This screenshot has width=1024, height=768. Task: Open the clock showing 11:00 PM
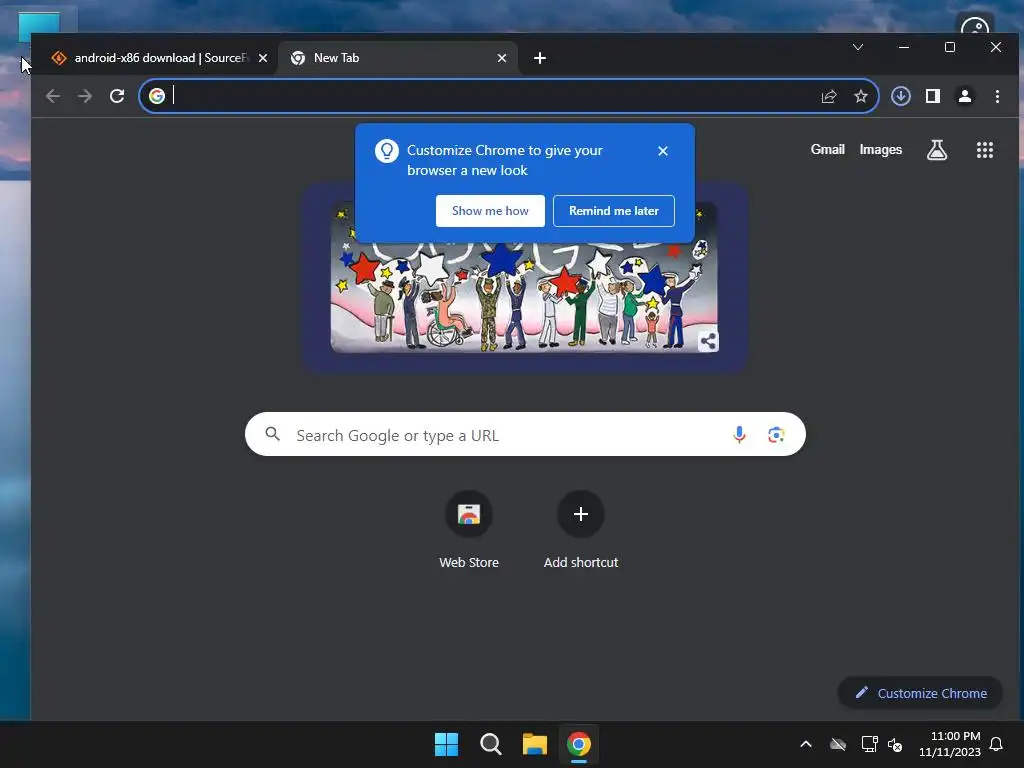950,744
